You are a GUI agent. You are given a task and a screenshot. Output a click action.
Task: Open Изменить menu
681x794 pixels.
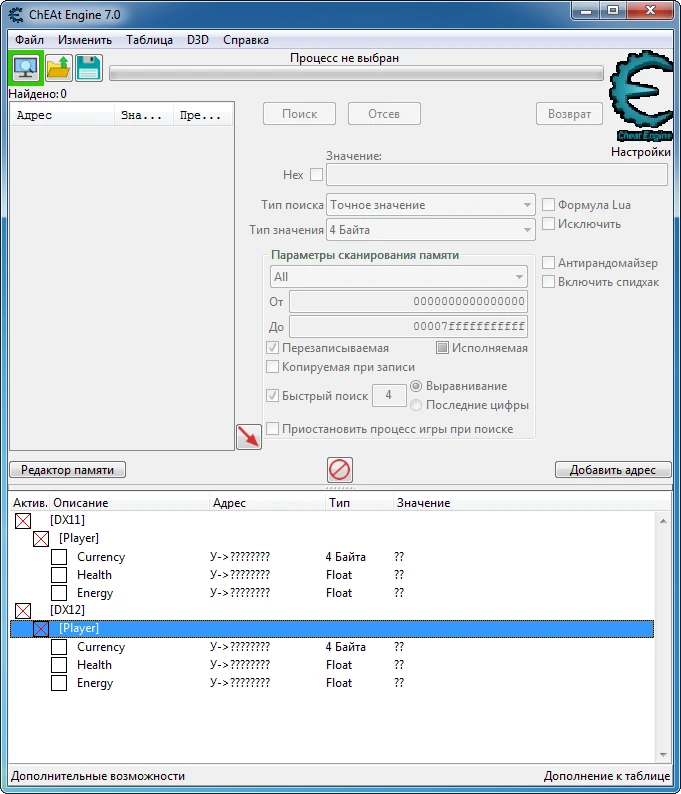(x=85, y=39)
